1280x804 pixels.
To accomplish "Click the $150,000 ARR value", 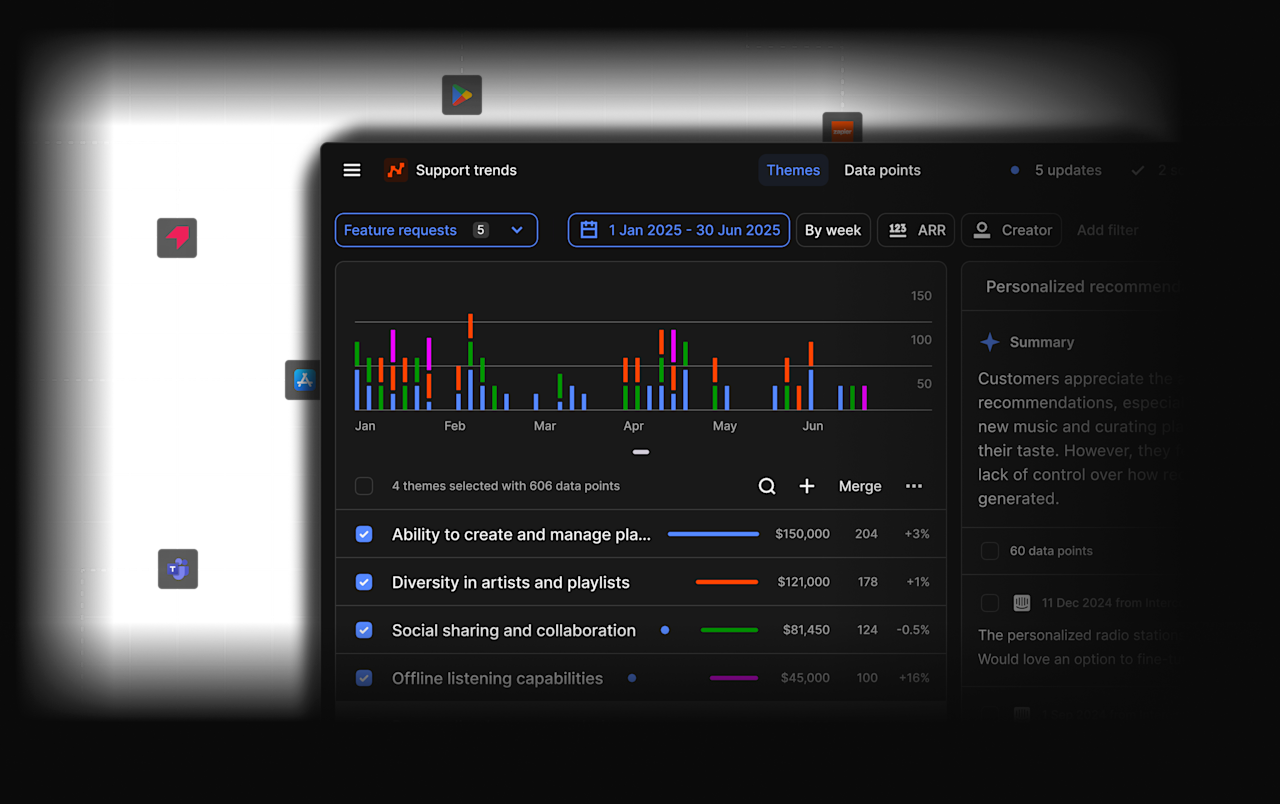I will [x=802, y=534].
